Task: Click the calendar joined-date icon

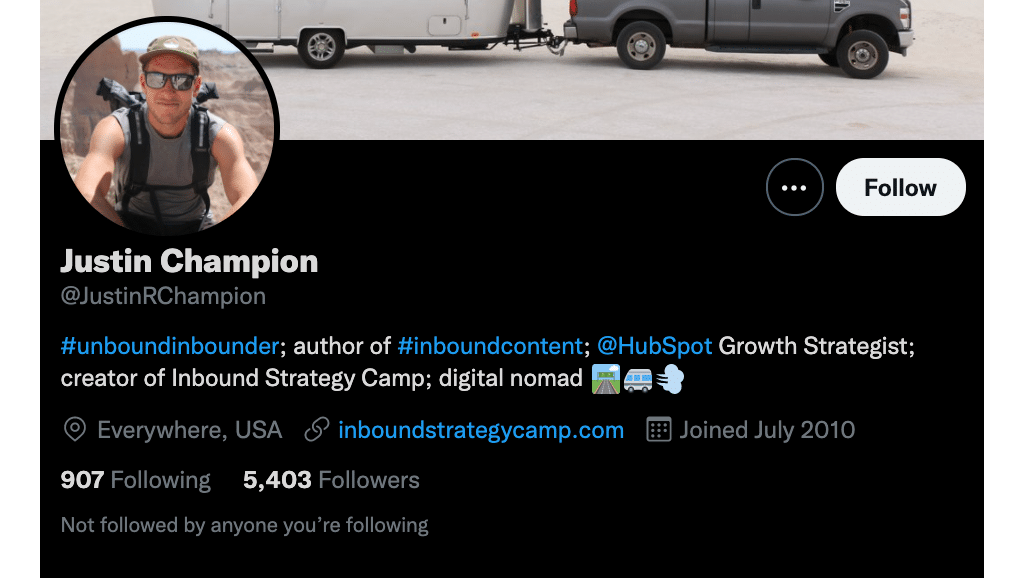Action: (658, 430)
